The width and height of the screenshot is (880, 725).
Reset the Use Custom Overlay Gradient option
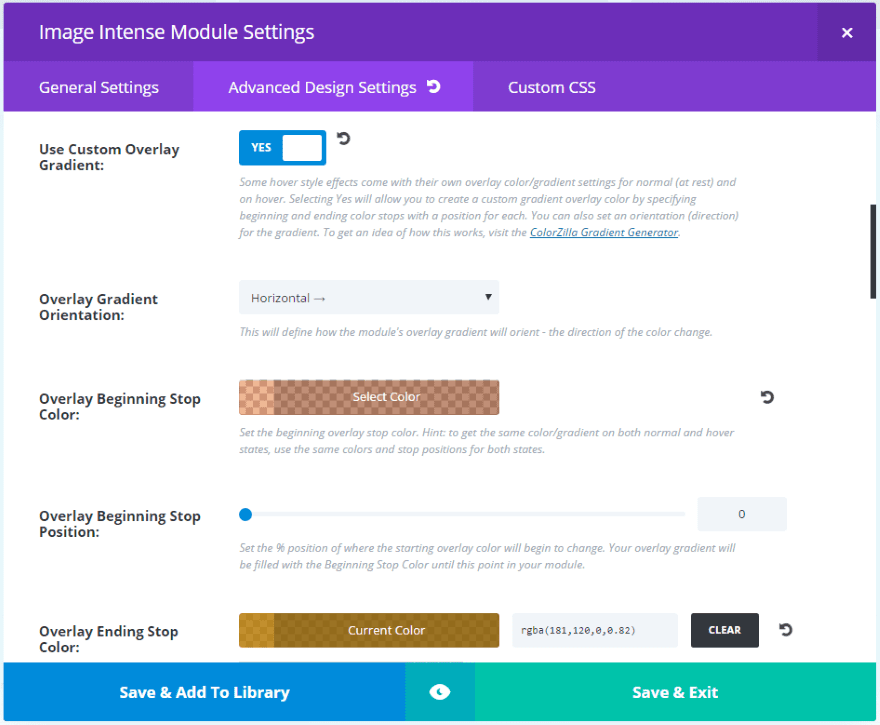(343, 139)
